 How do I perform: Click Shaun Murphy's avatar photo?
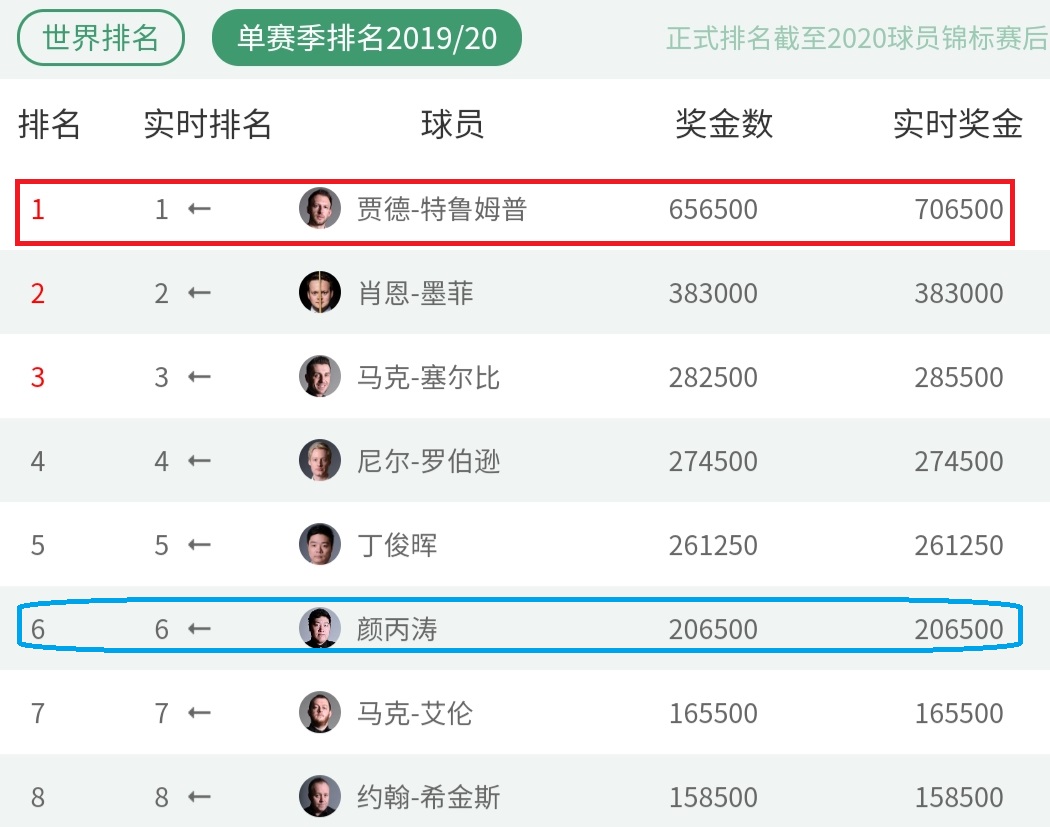[x=319, y=294]
